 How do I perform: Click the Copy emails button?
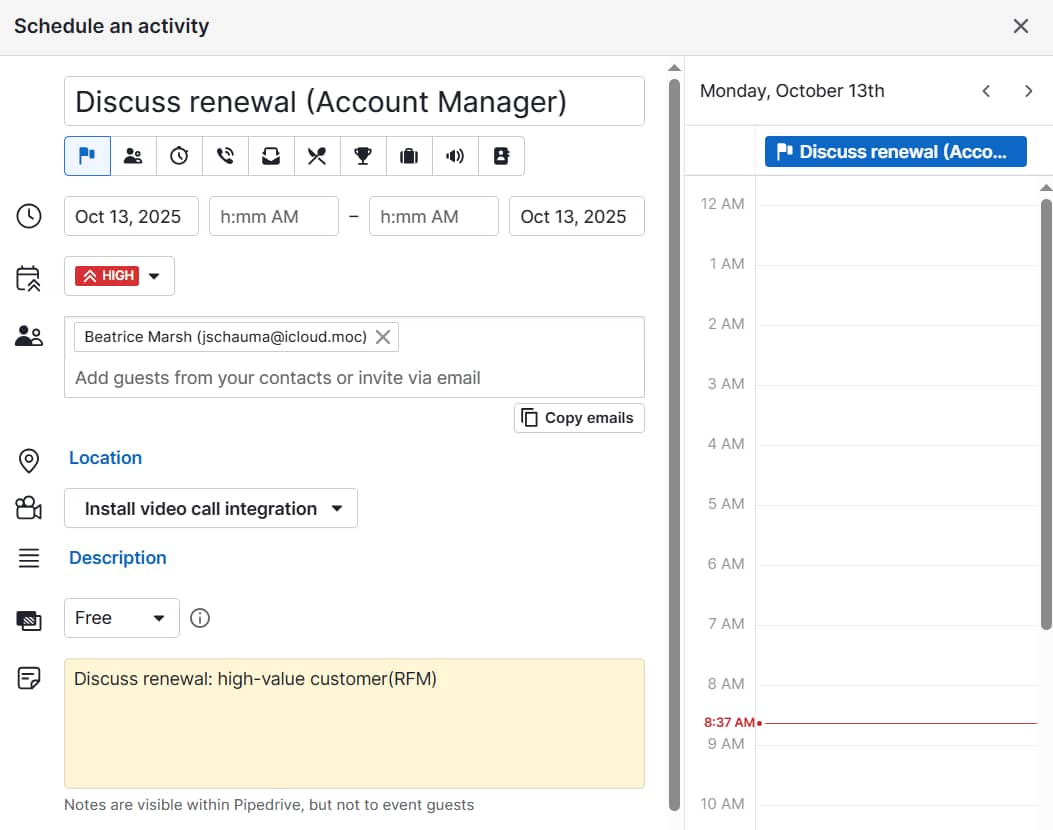[x=578, y=417]
